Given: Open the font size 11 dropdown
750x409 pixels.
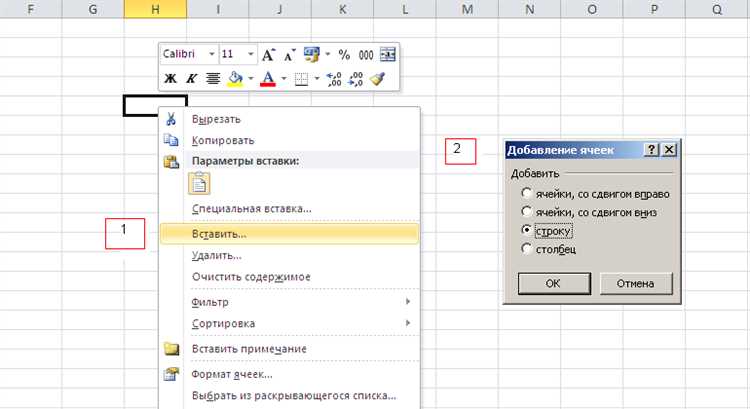Looking at the screenshot, I should [x=250, y=54].
